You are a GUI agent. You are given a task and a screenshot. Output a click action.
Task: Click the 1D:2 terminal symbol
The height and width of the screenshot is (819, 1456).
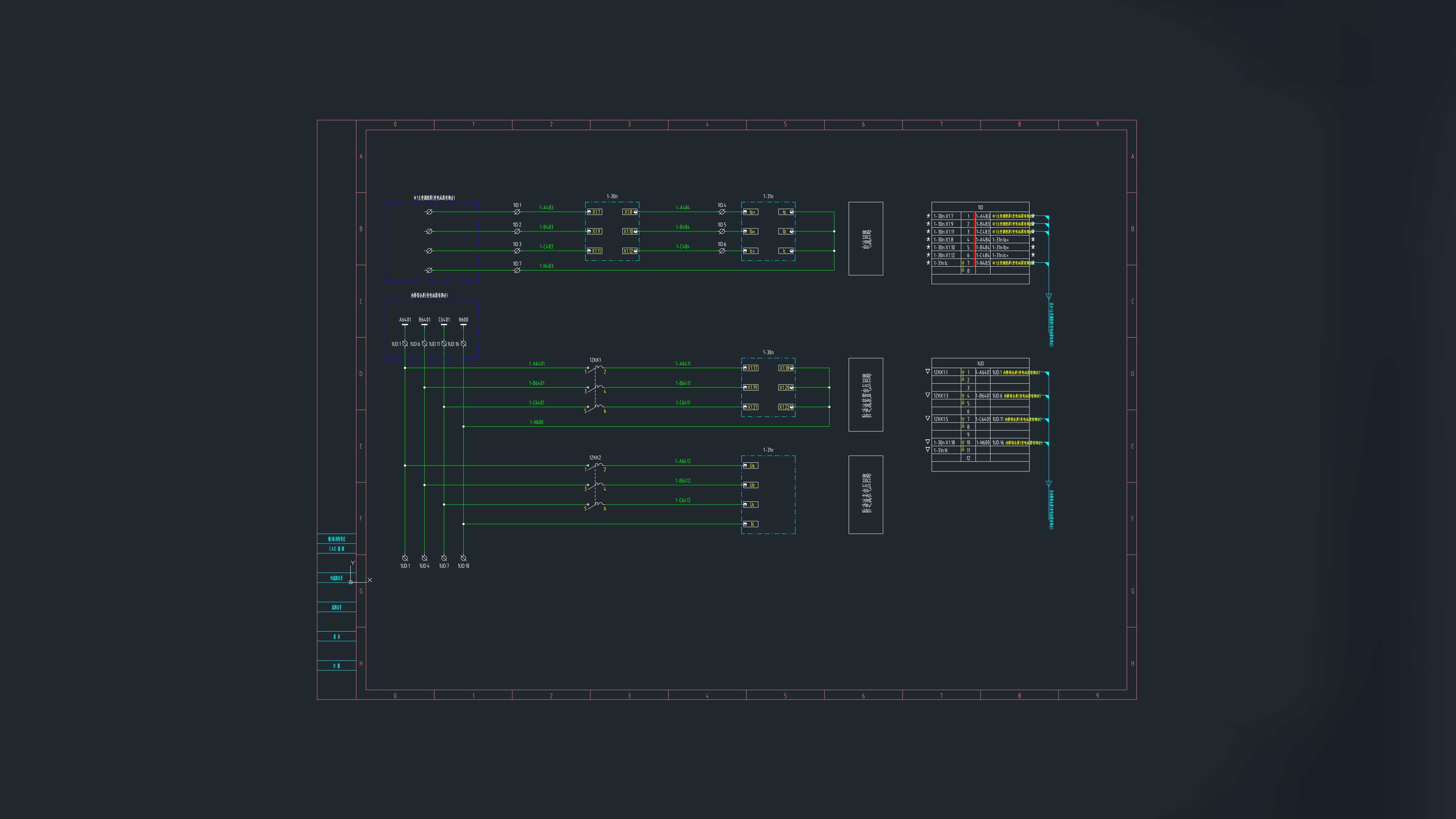pos(516,231)
